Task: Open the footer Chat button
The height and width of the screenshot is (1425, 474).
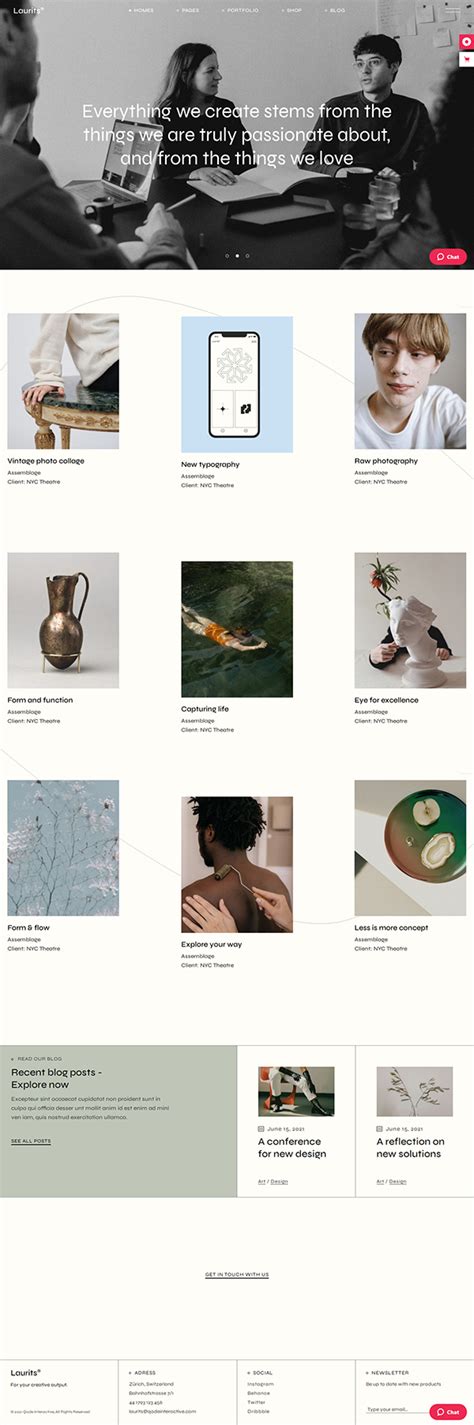Action: tap(448, 1412)
